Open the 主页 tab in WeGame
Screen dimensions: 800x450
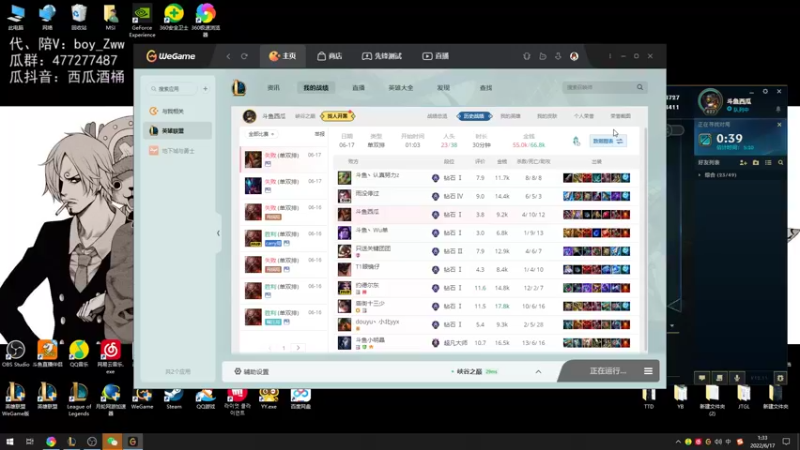coord(283,56)
